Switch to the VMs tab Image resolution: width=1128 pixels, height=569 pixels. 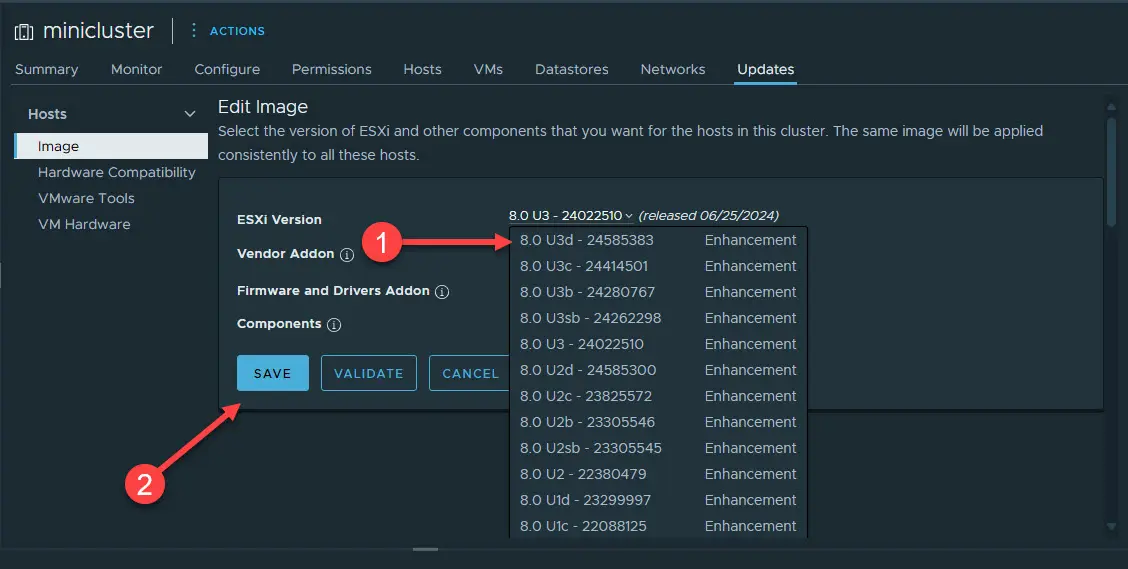[x=488, y=69]
